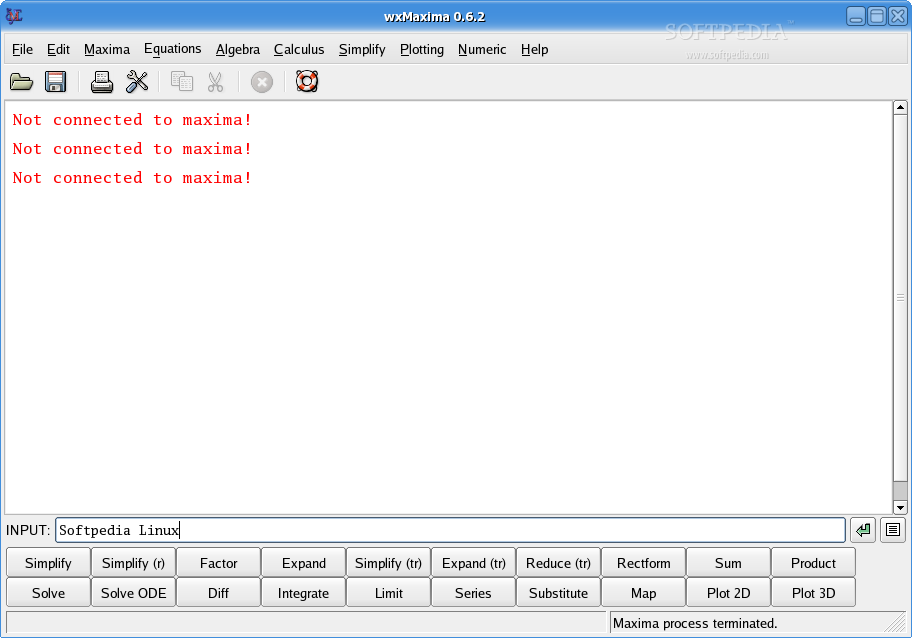Open the Calculus menu

click(299, 49)
